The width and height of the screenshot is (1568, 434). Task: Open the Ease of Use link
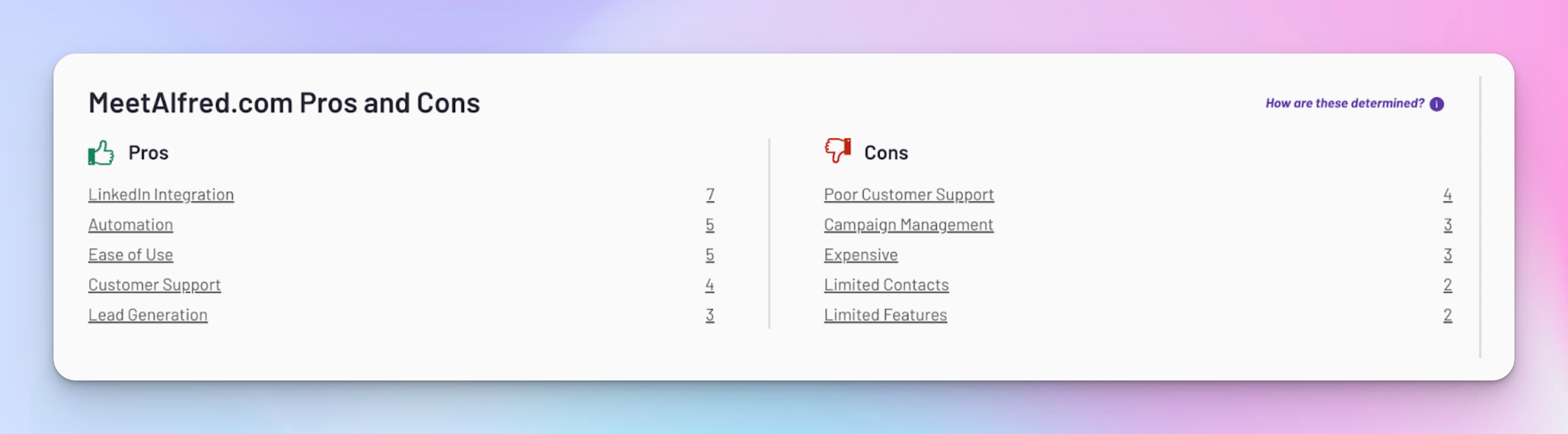130,255
